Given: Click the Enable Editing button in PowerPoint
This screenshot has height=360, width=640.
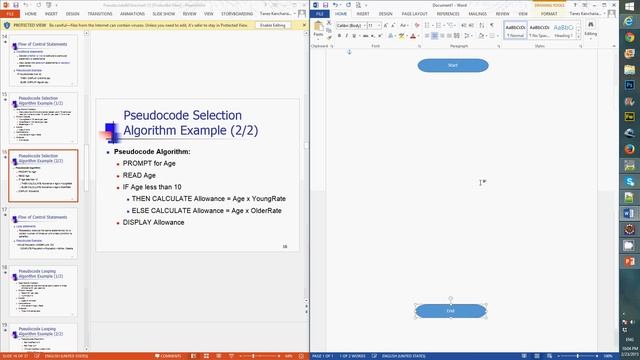Looking at the screenshot, I should 273,25.
